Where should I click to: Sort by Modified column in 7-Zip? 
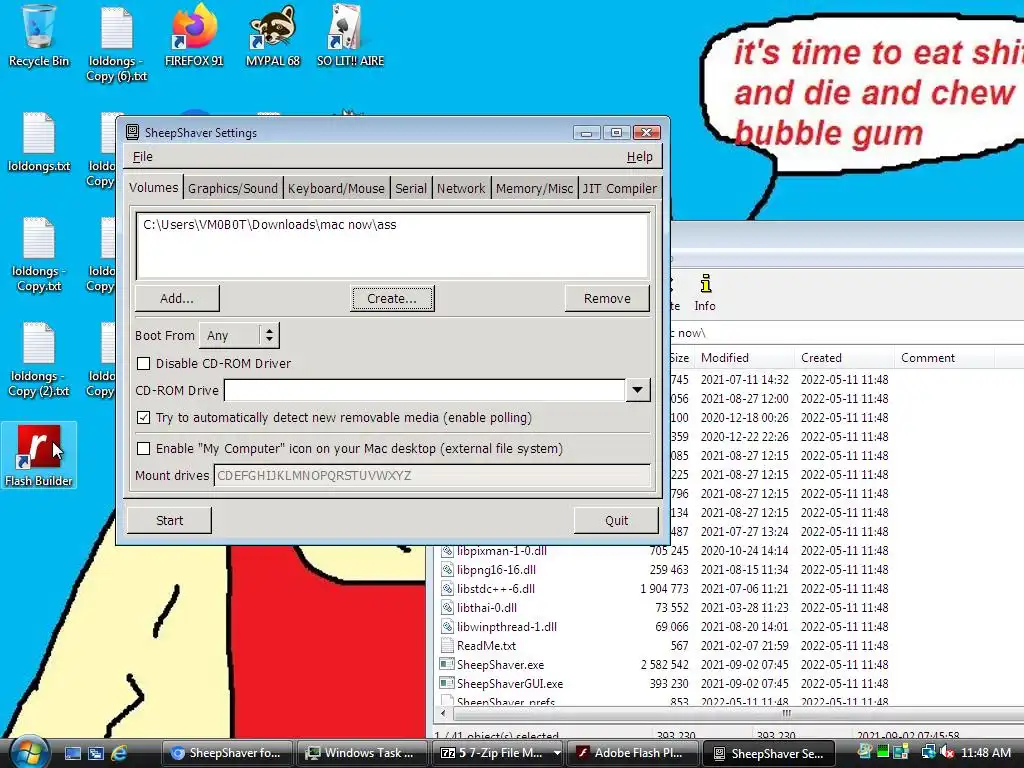pos(745,358)
